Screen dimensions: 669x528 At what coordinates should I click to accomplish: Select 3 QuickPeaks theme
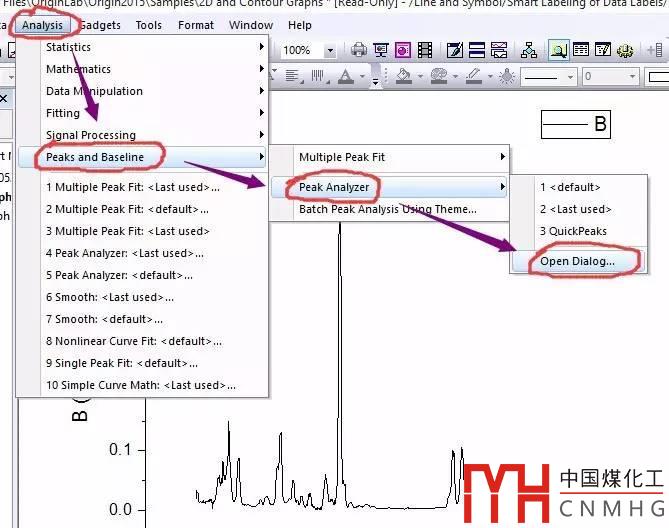(x=579, y=231)
